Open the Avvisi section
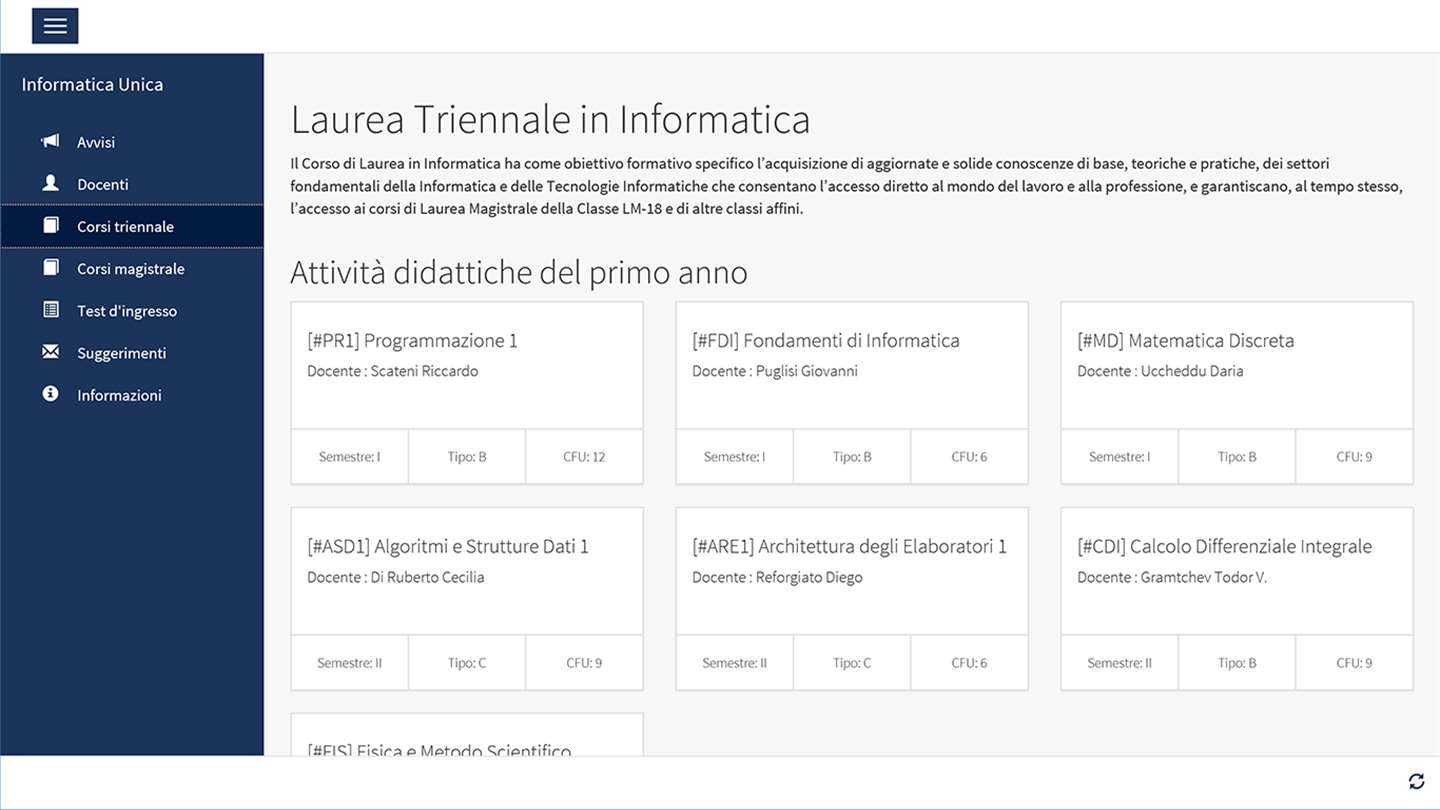Viewport: 1440px width, 810px height. pos(132,142)
